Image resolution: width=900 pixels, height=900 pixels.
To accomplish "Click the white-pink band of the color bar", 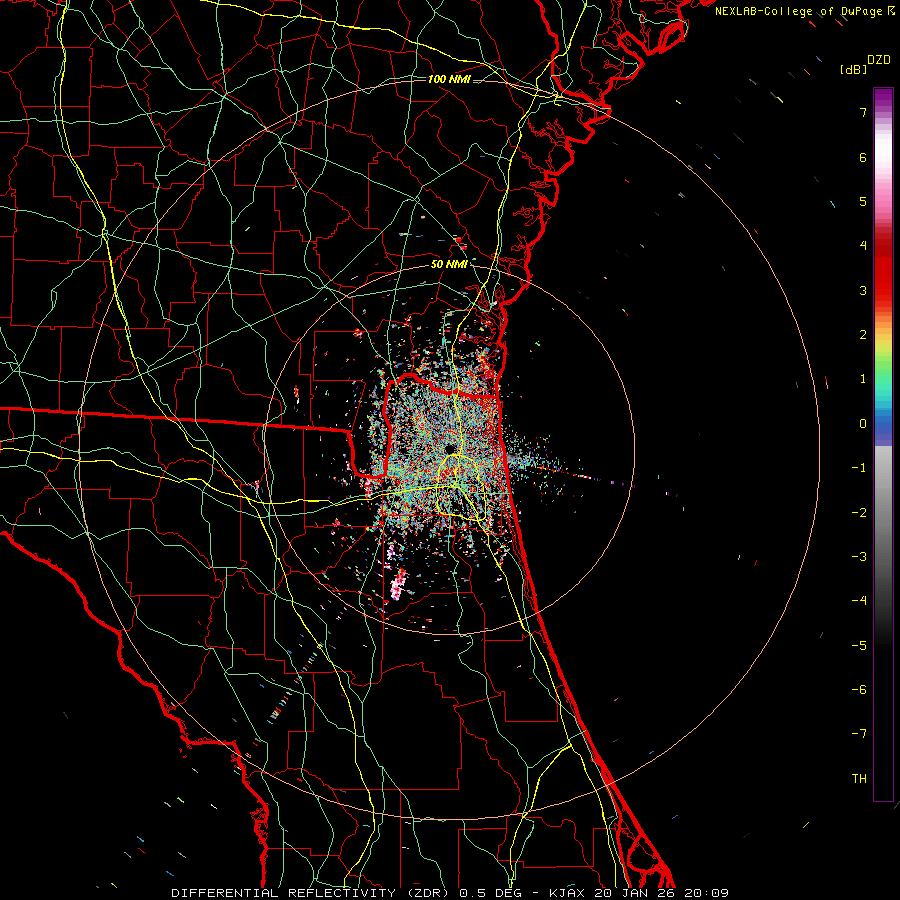I will [x=883, y=152].
